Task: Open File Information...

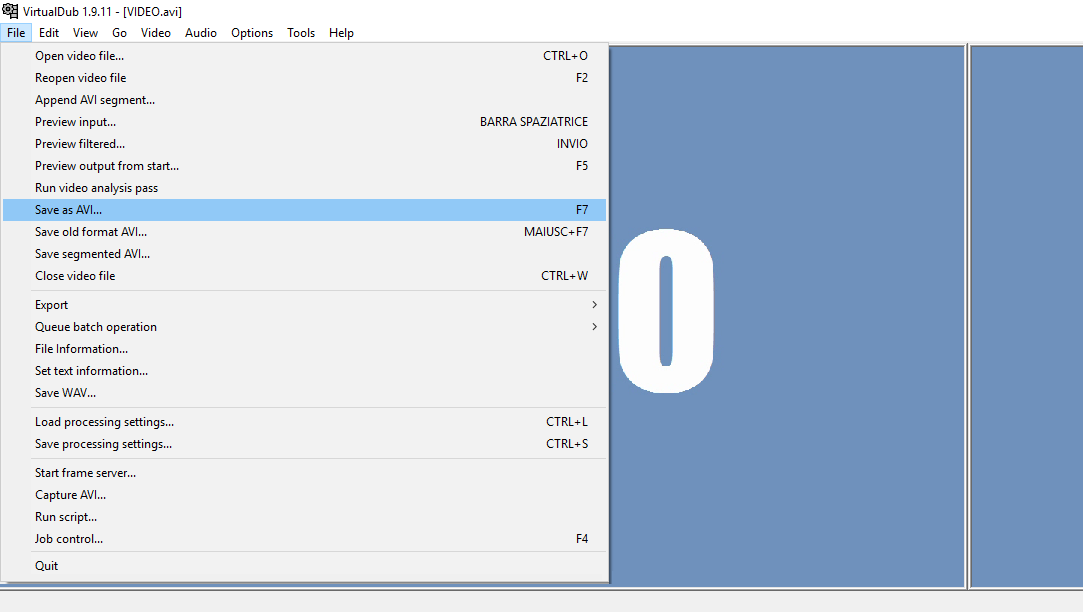Action: click(x=305, y=350)
